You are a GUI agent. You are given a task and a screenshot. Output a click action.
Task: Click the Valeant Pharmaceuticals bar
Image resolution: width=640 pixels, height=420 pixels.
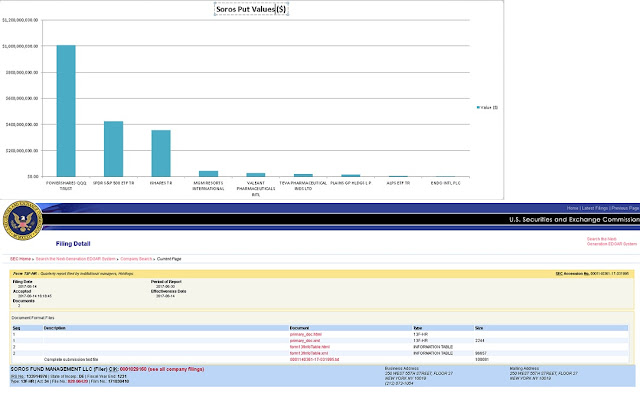pos(256,175)
